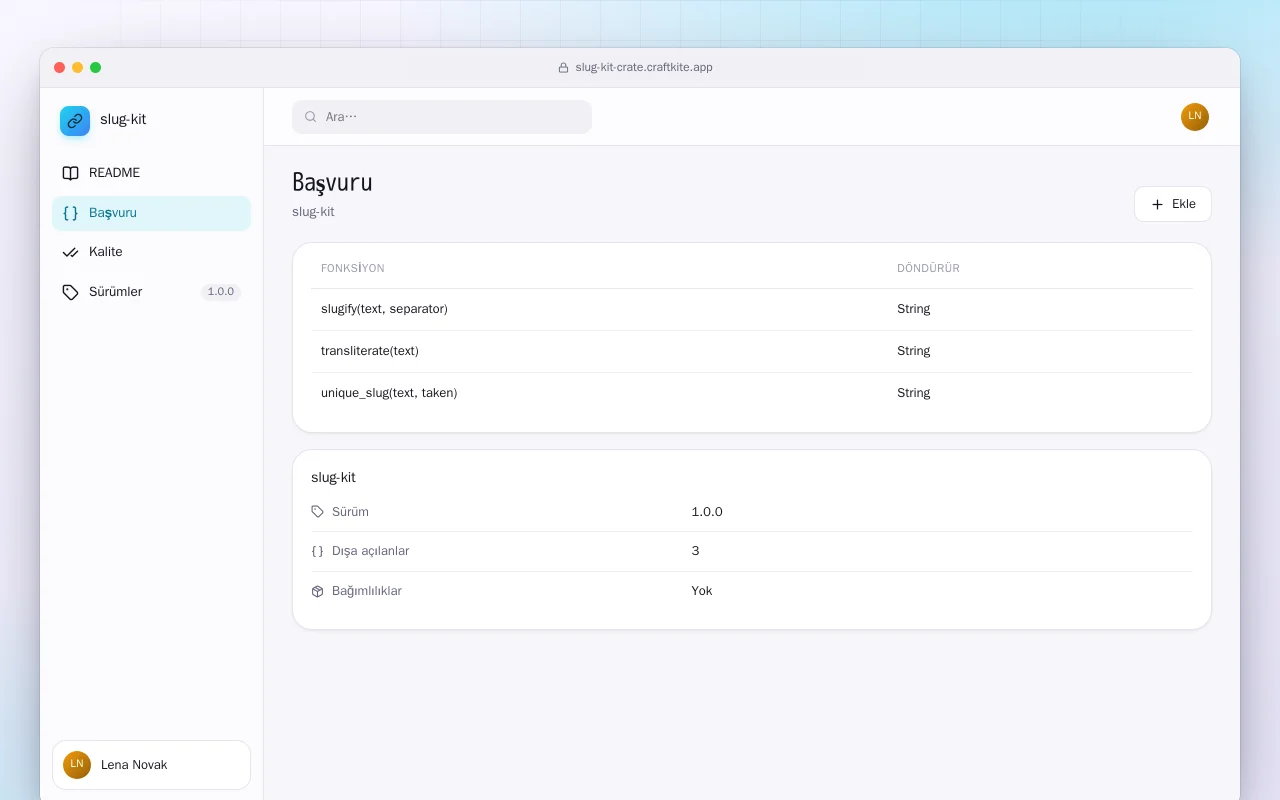This screenshot has width=1280, height=800.
Task: Select the slugify(text, separator) row
Action: pos(752,309)
